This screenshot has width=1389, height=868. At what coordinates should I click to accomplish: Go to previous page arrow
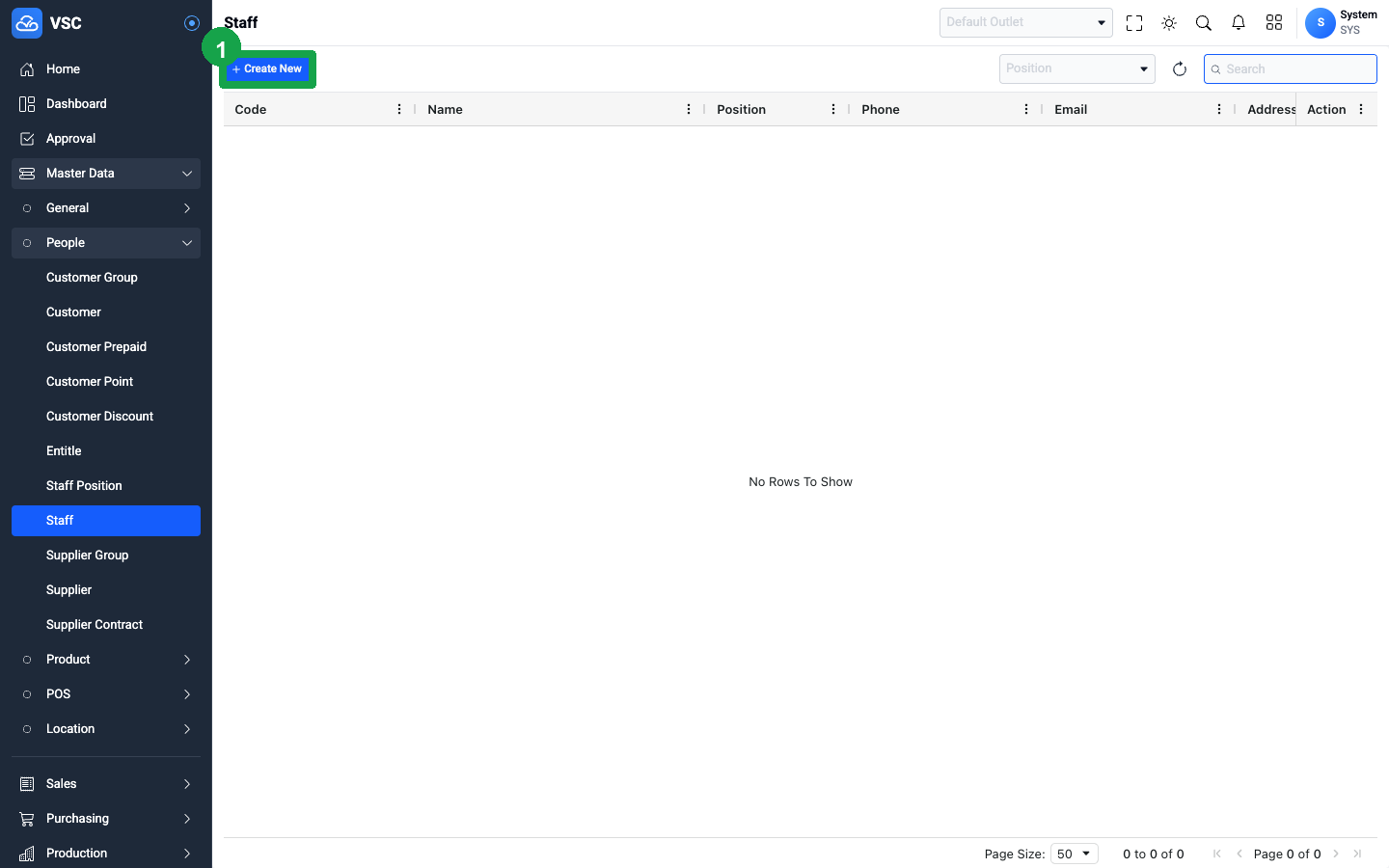click(1239, 854)
